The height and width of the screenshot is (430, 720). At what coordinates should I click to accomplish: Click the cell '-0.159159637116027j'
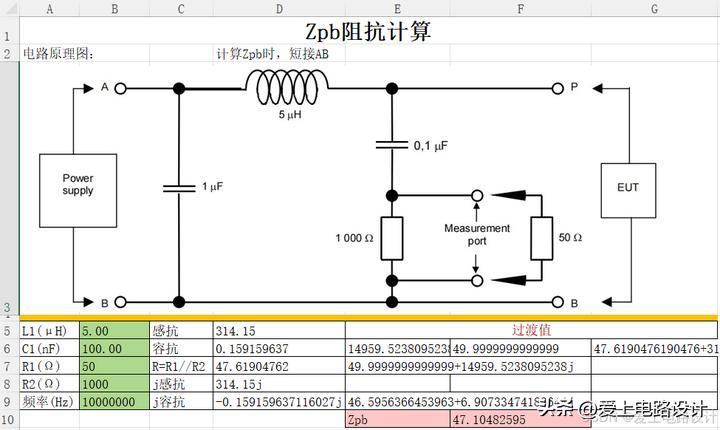pyautogui.click(x=279, y=402)
